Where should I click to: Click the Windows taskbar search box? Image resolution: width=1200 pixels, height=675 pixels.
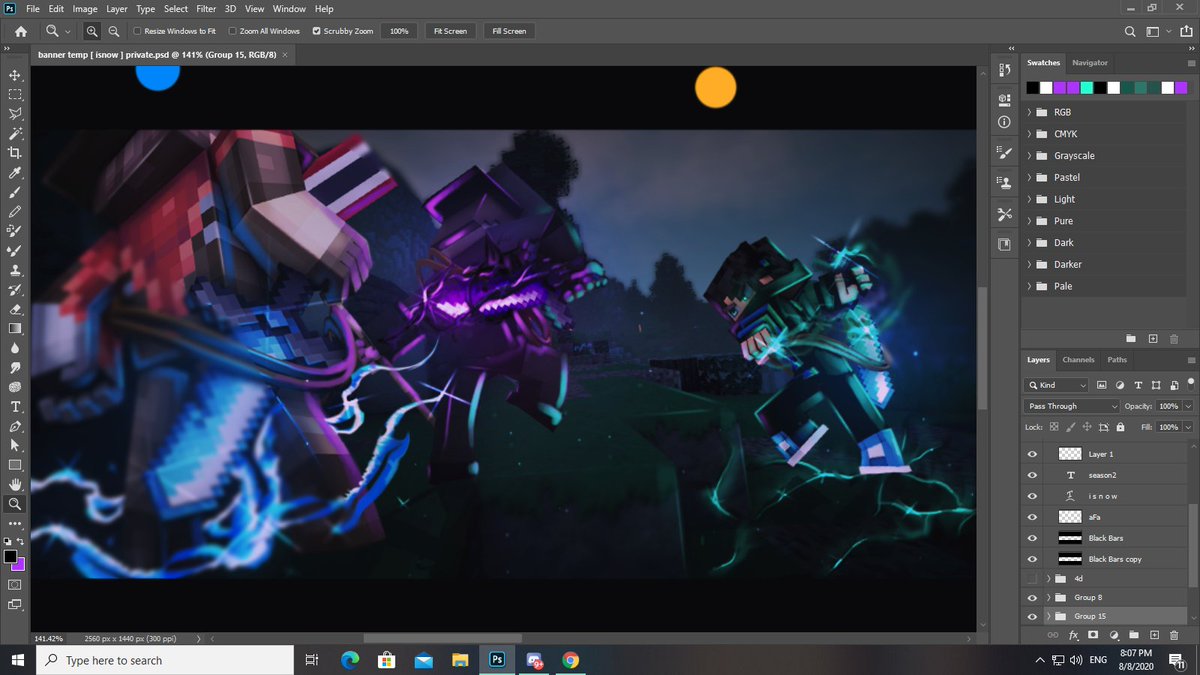[165, 660]
